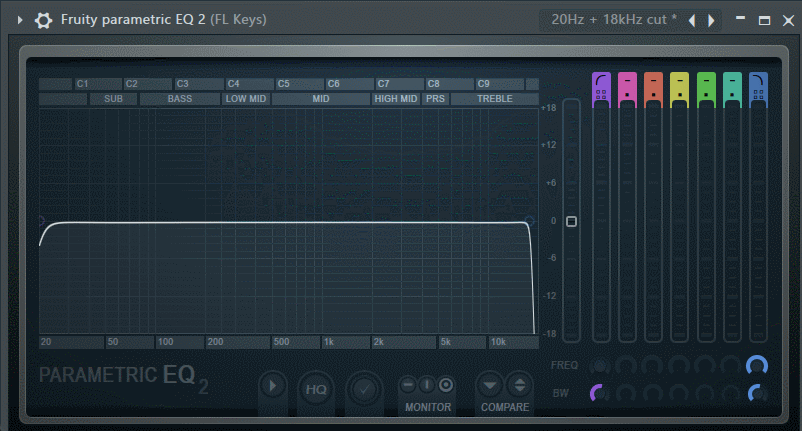This screenshot has height=431, width=802.
Task: Click the slope order icon on blue band 7
Action: click(x=759, y=95)
